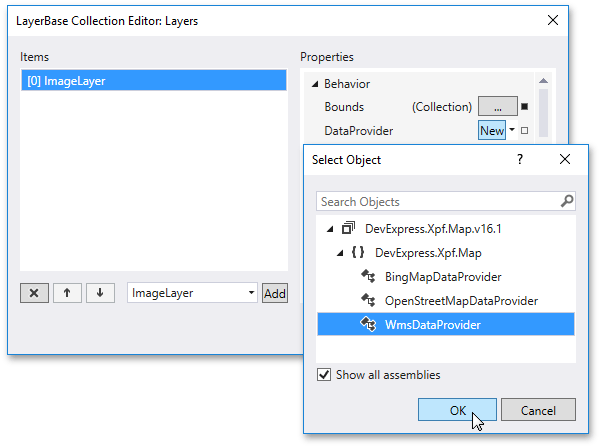The width and height of the screenshot is (601, 448).
Task: Open help in Select Object dialog
Action: click(x=519, y=159)
